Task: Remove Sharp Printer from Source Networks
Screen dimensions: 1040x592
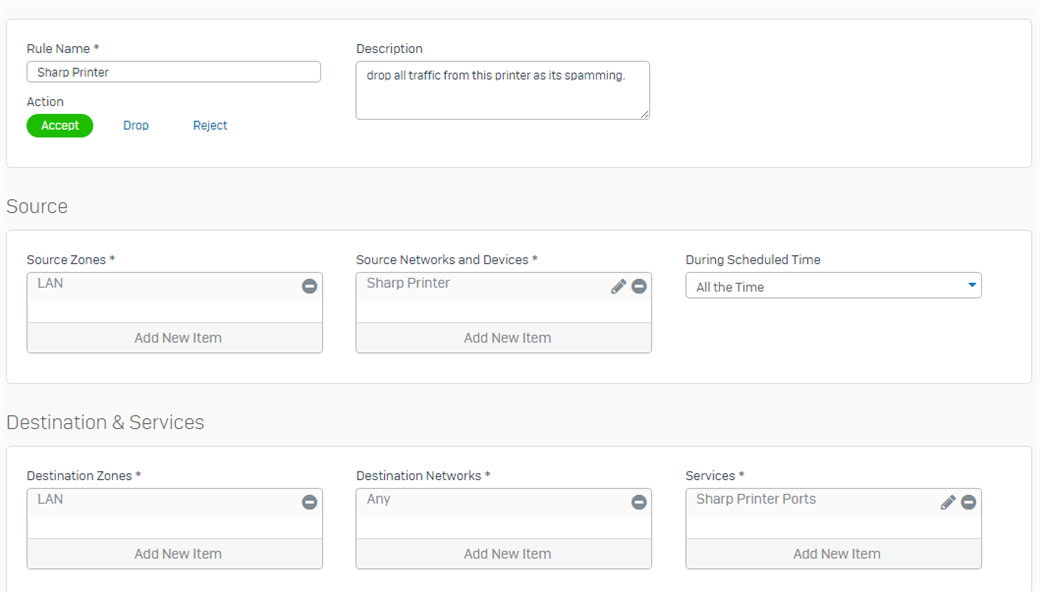Action: [x=639, y=286]
